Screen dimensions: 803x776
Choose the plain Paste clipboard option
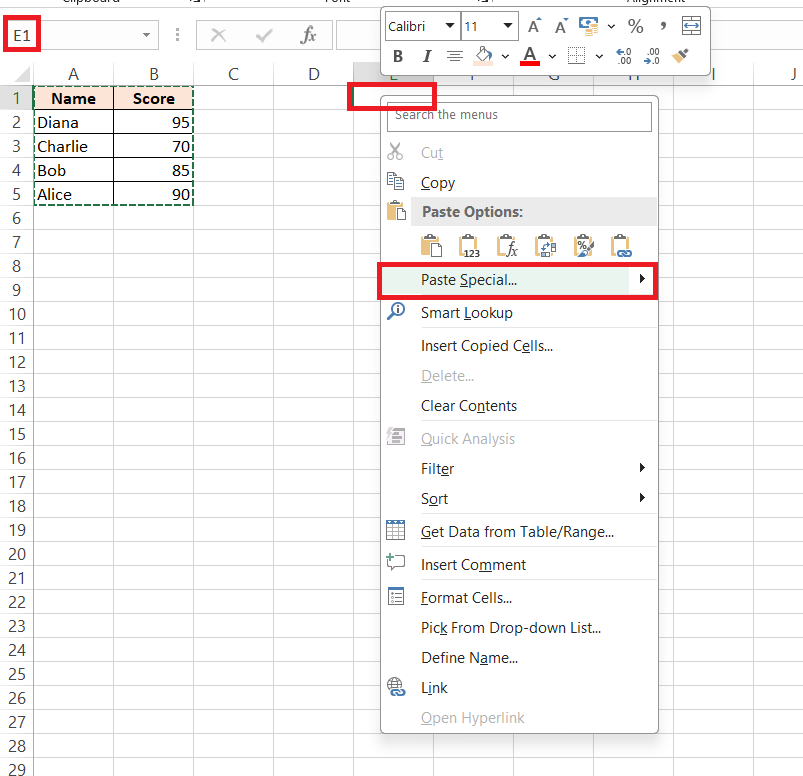pos(431,246)
